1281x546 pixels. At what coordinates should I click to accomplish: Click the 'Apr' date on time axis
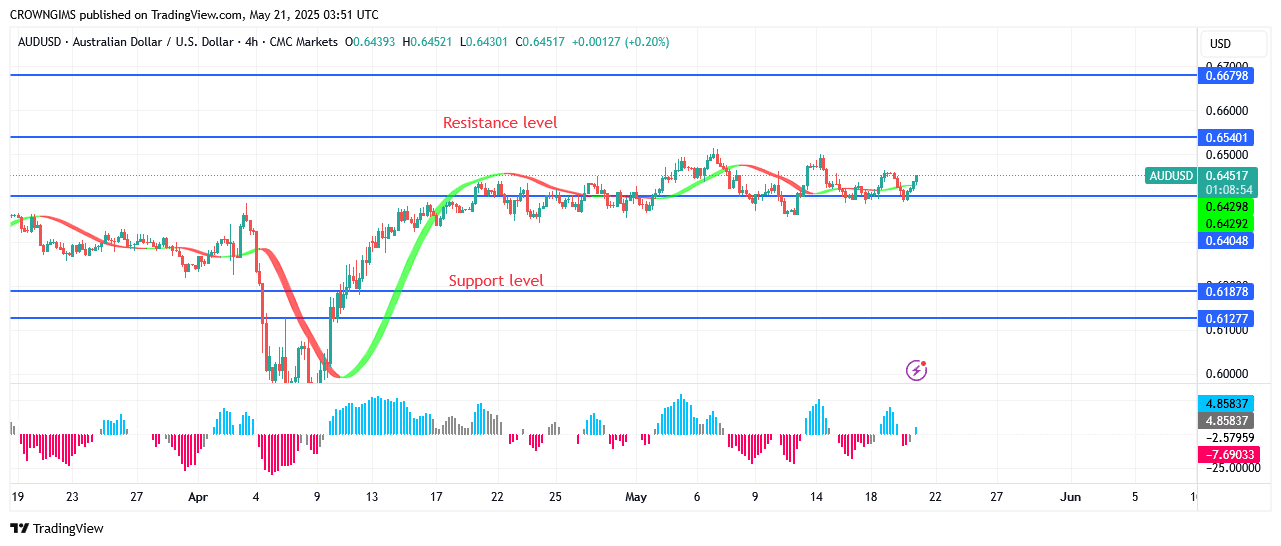tap(198, 496)
